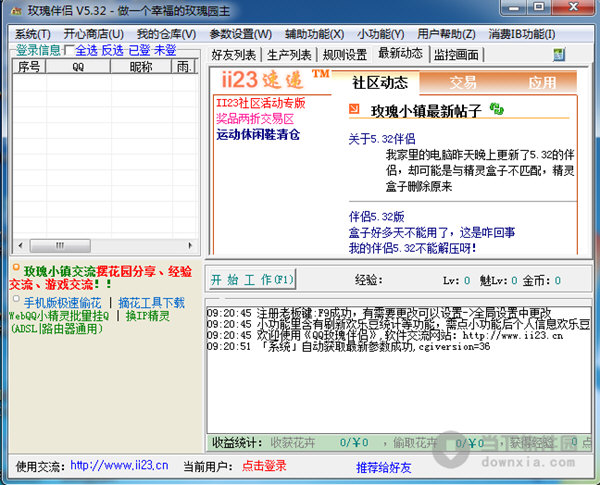Screen dimensions: 600x485
Task: Click the 未登 link
Action: pyautogui.click(x=165, y=50)
